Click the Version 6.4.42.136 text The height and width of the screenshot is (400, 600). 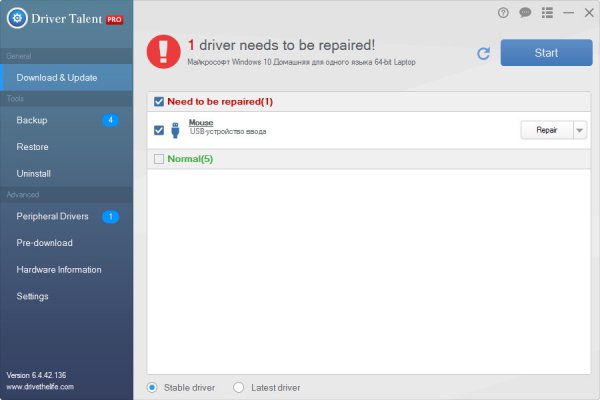coord(36,375)
